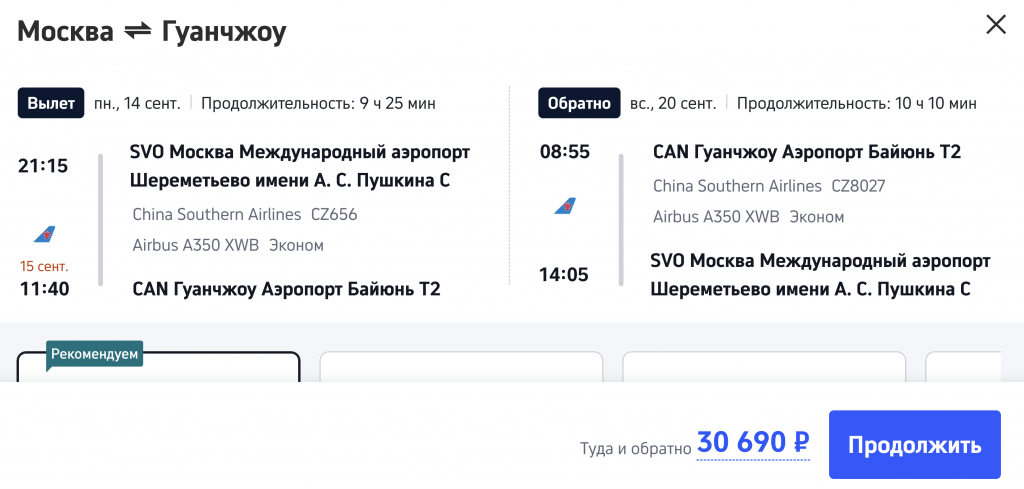Select the Обратно return badge
Screen dimensions: 1024x489
point(579,103)
